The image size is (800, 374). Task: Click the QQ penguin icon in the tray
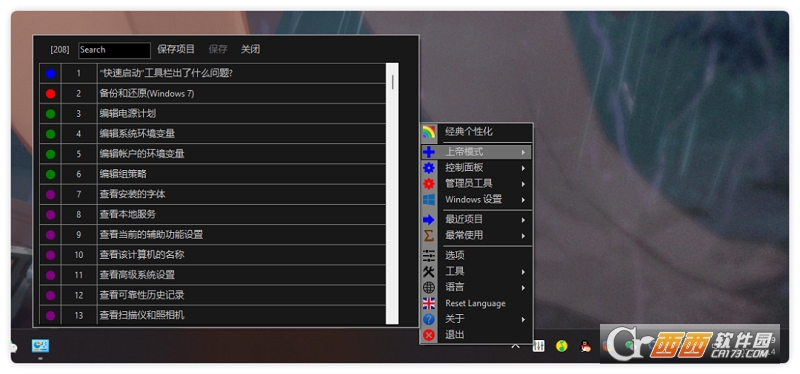point(586,346)
